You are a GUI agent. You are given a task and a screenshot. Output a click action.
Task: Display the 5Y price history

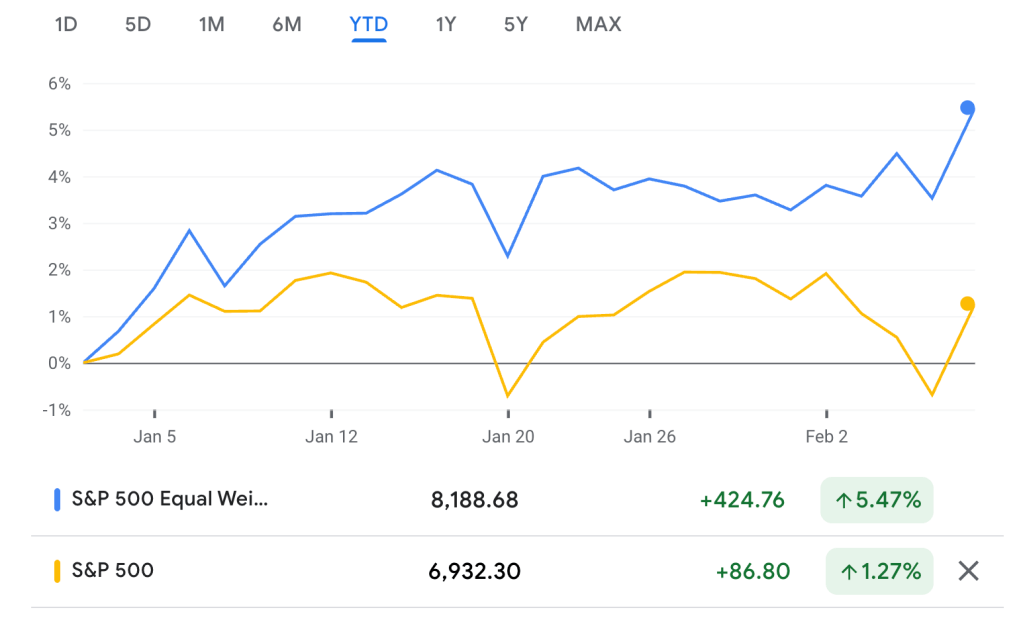click(515, 24)
